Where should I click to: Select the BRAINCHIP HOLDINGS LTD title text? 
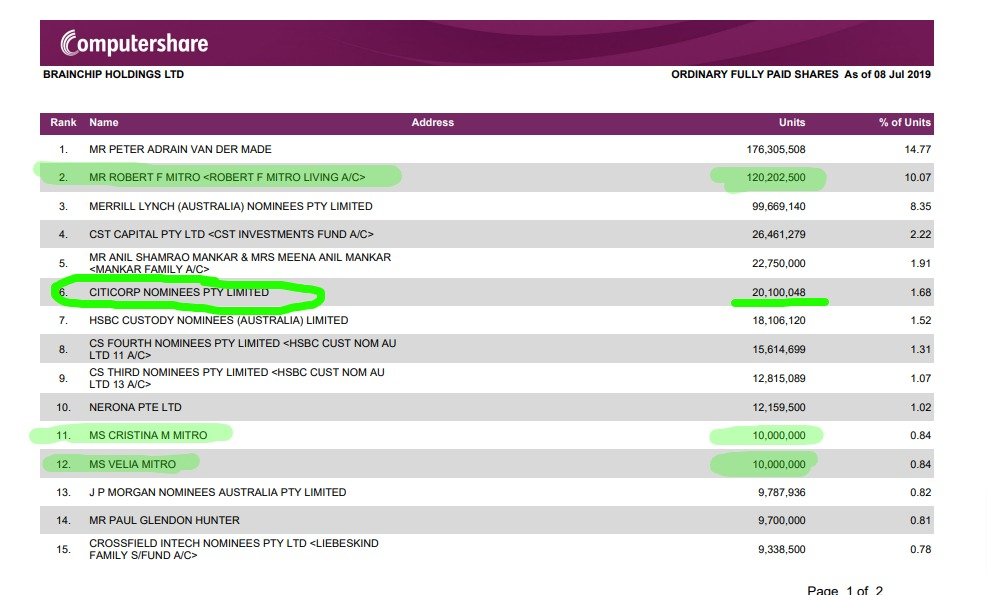coord(113,74)
